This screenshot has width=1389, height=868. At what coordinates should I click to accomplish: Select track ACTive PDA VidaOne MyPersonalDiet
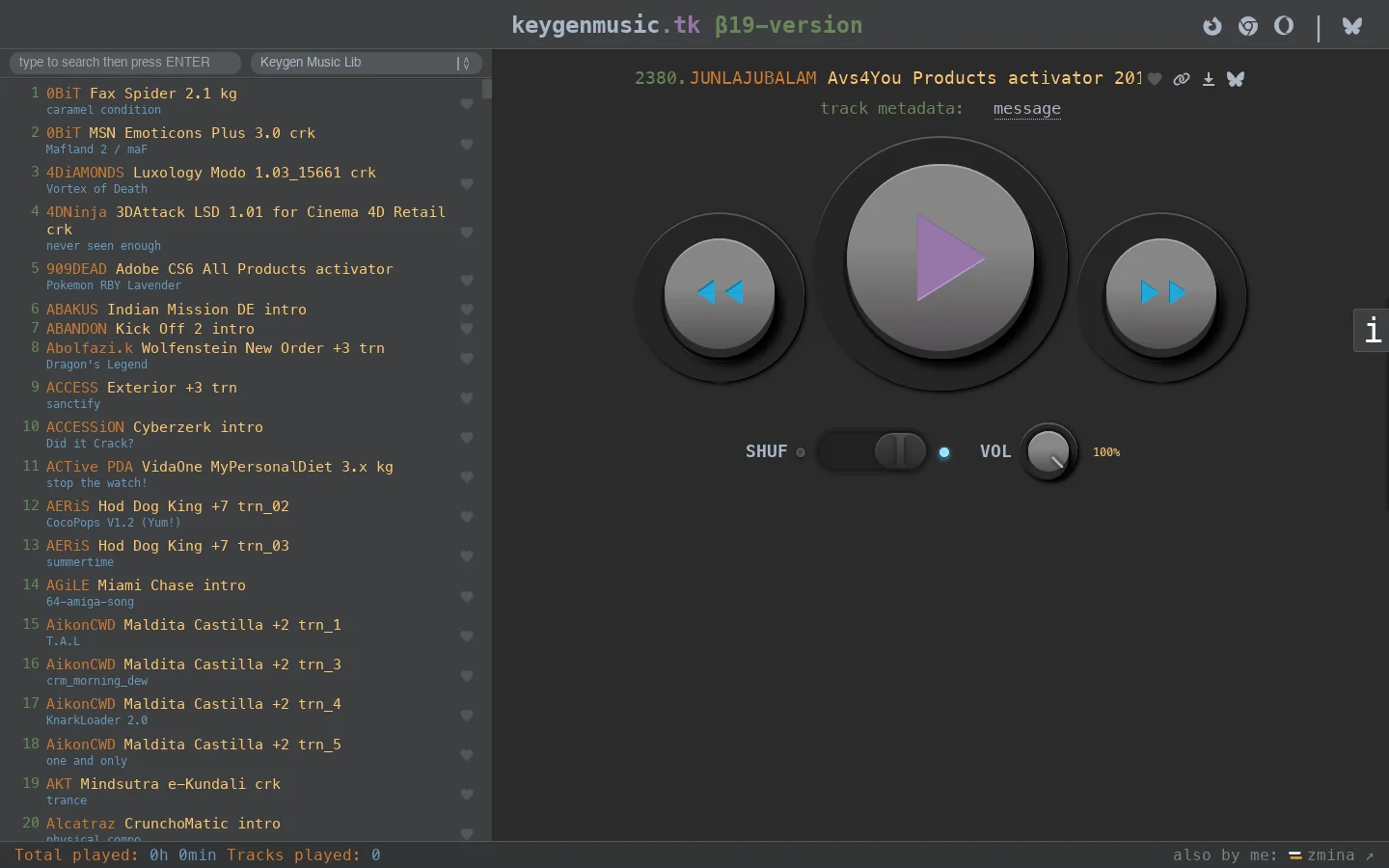tap(220, 467)
